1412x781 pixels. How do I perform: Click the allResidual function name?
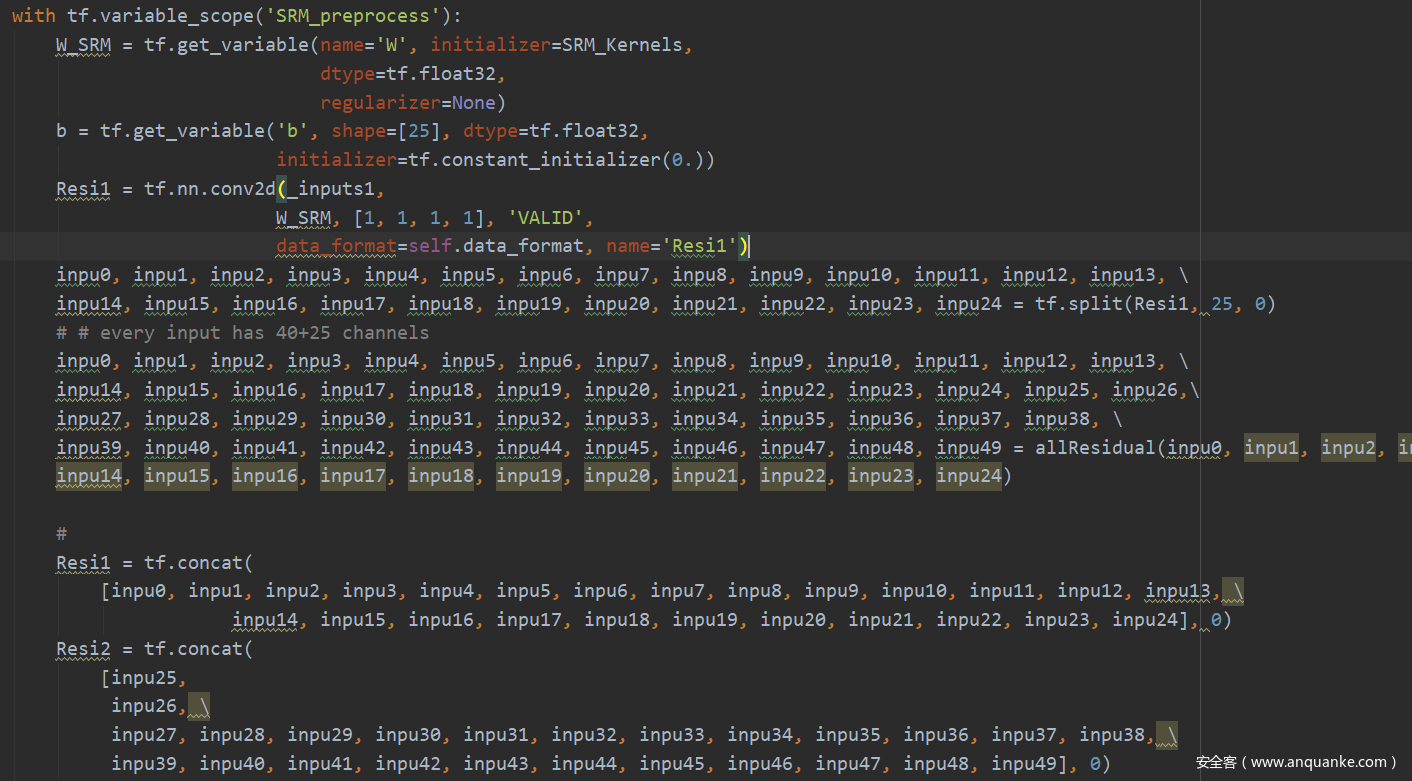(1095, 447)
